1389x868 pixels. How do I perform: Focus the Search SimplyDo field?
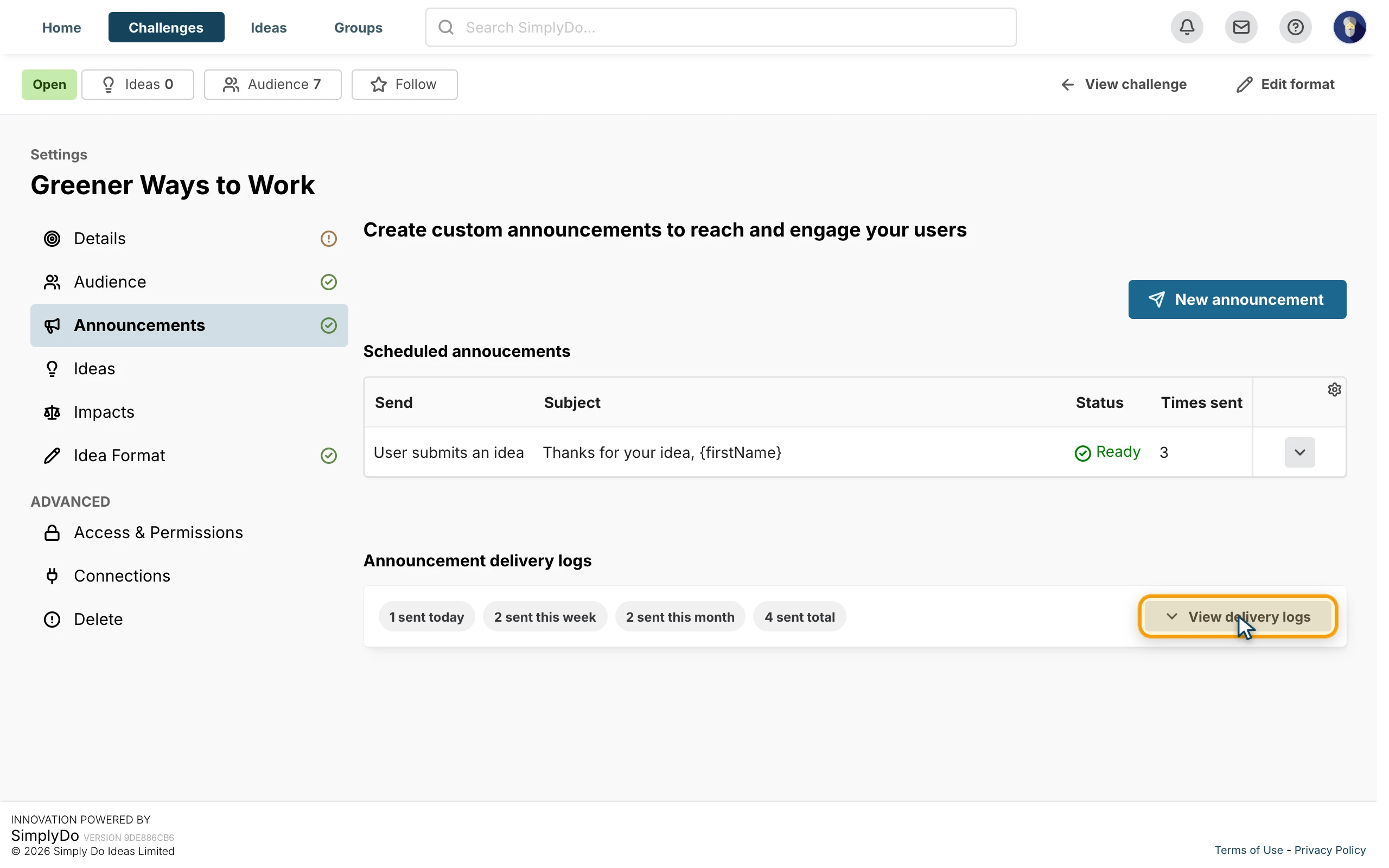click(721, 27)
